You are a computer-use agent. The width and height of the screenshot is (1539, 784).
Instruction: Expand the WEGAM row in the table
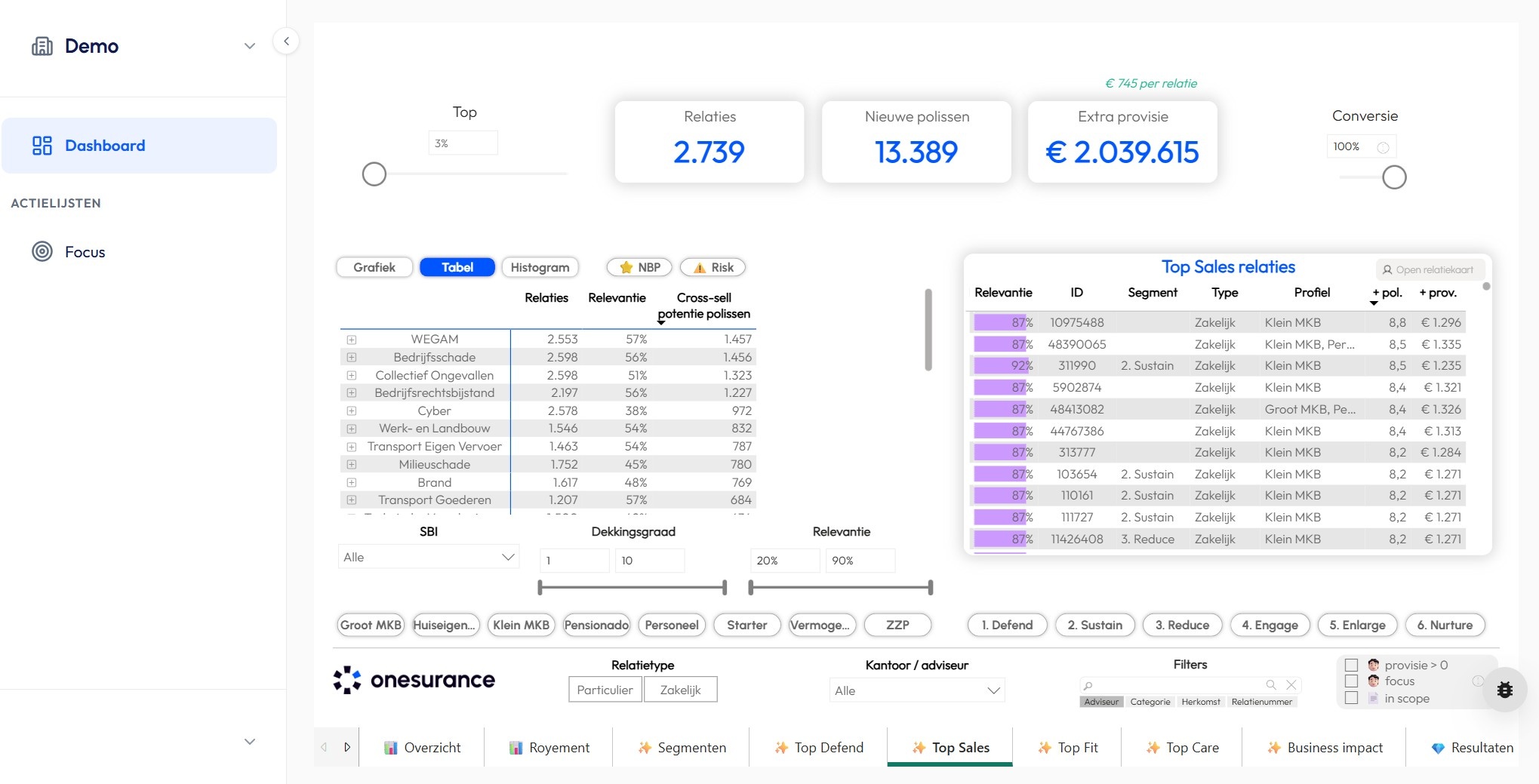tap(352, 340)
